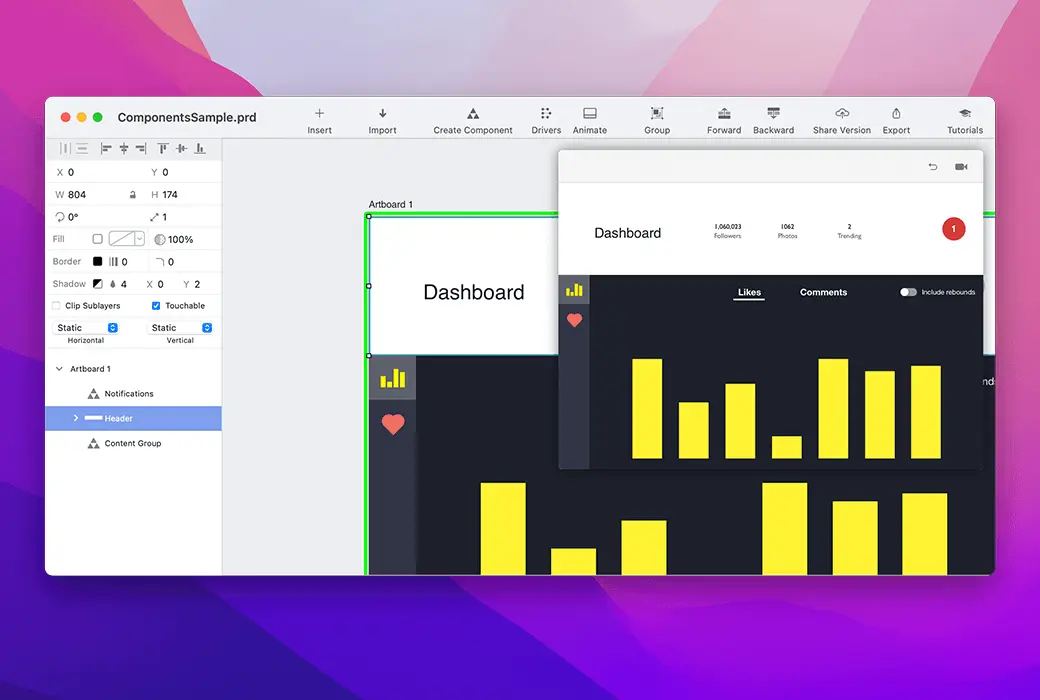Click the shadow Y offset field
Viewport: 1040px width, 700px height.
coord(197,284)
